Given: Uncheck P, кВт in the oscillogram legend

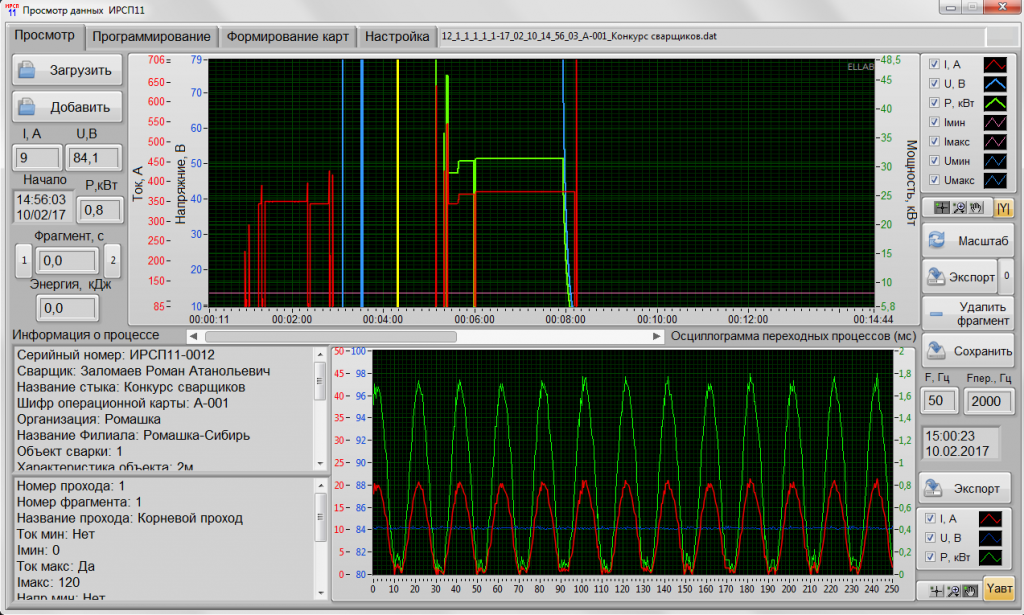Looking at the screenshot, I should [x=931, y=557].
